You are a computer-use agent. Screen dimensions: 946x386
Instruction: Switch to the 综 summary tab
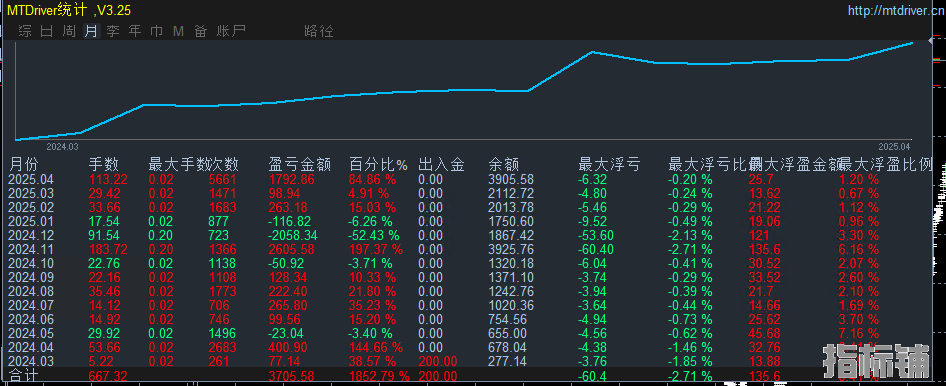coord(25,31)
